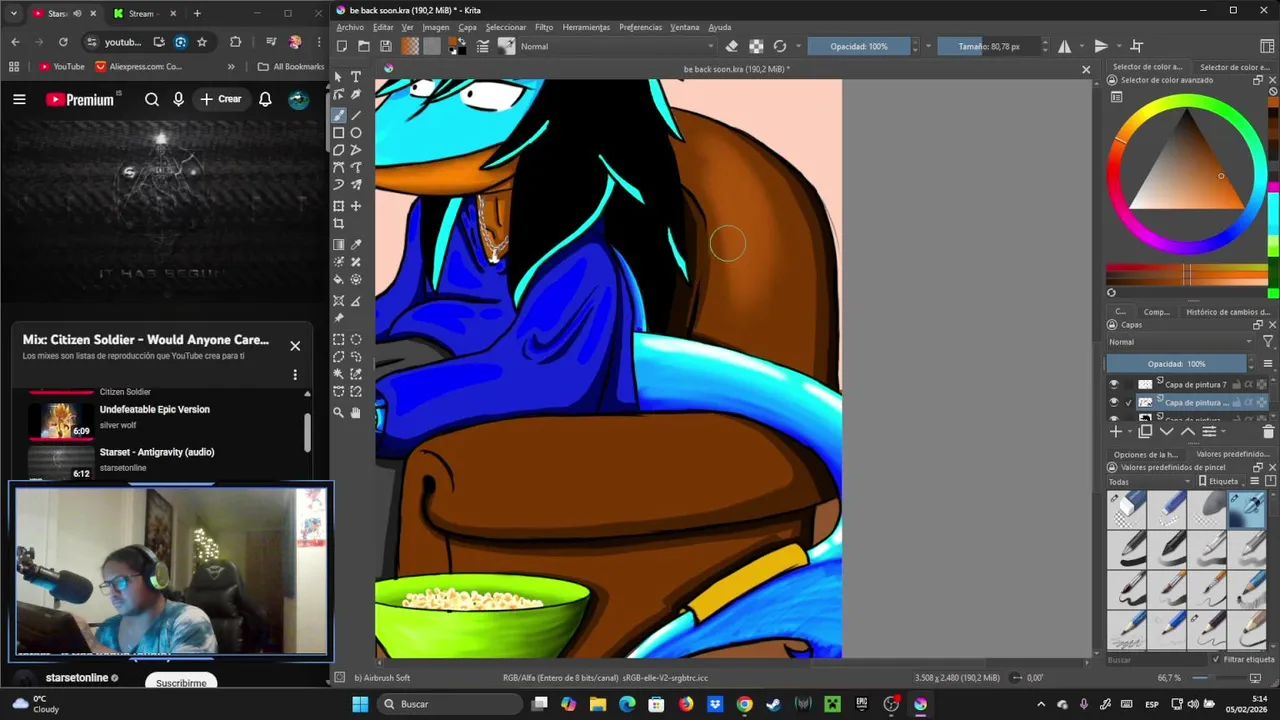Select the Color Sampler eyedropper tool
1280x720 pixels.
[356, 244]
